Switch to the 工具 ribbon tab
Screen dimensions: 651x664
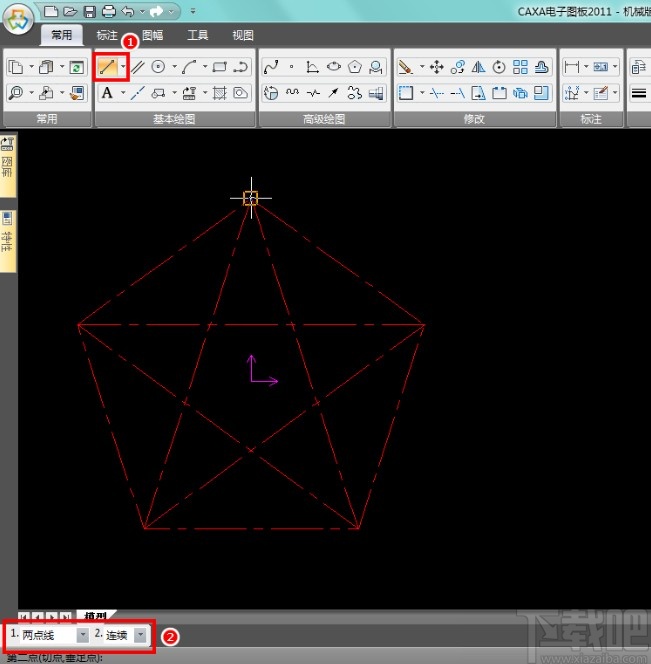198,35
